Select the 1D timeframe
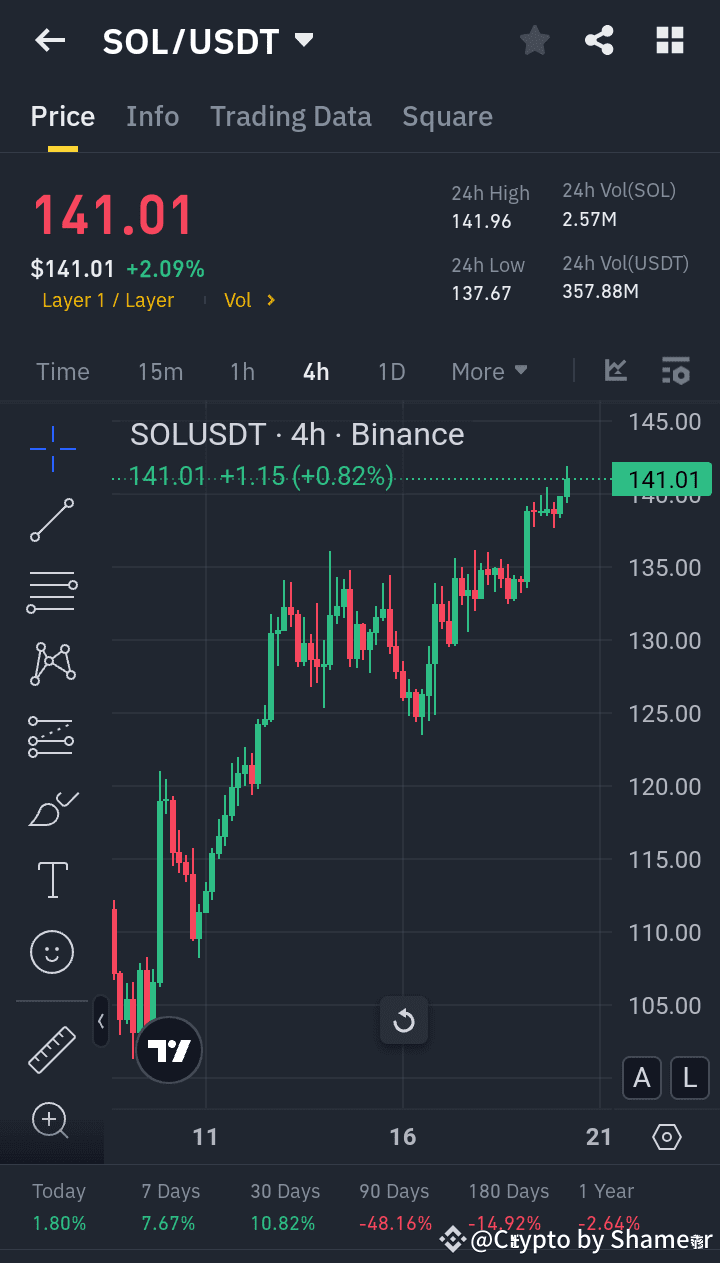Screen dimensions: 720x1263 coord(391,371)
